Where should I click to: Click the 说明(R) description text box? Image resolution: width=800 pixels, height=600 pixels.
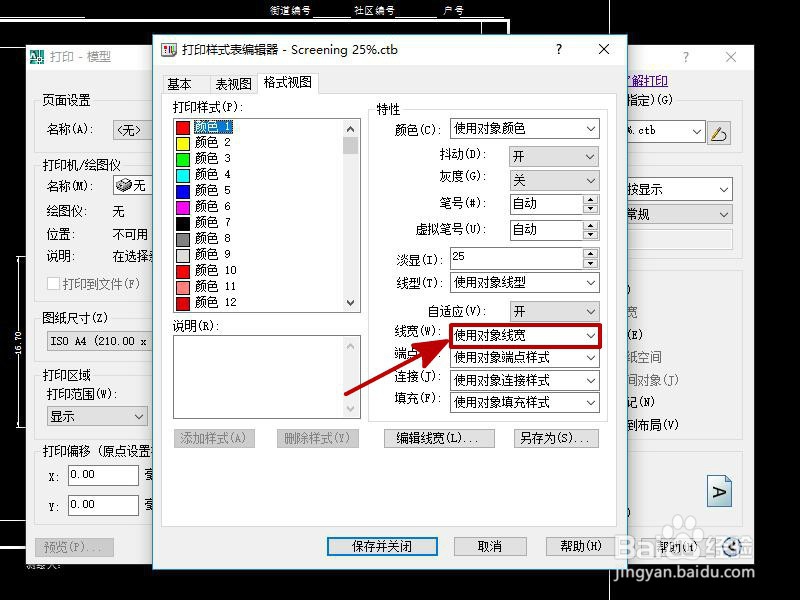(x=267, y=377)
